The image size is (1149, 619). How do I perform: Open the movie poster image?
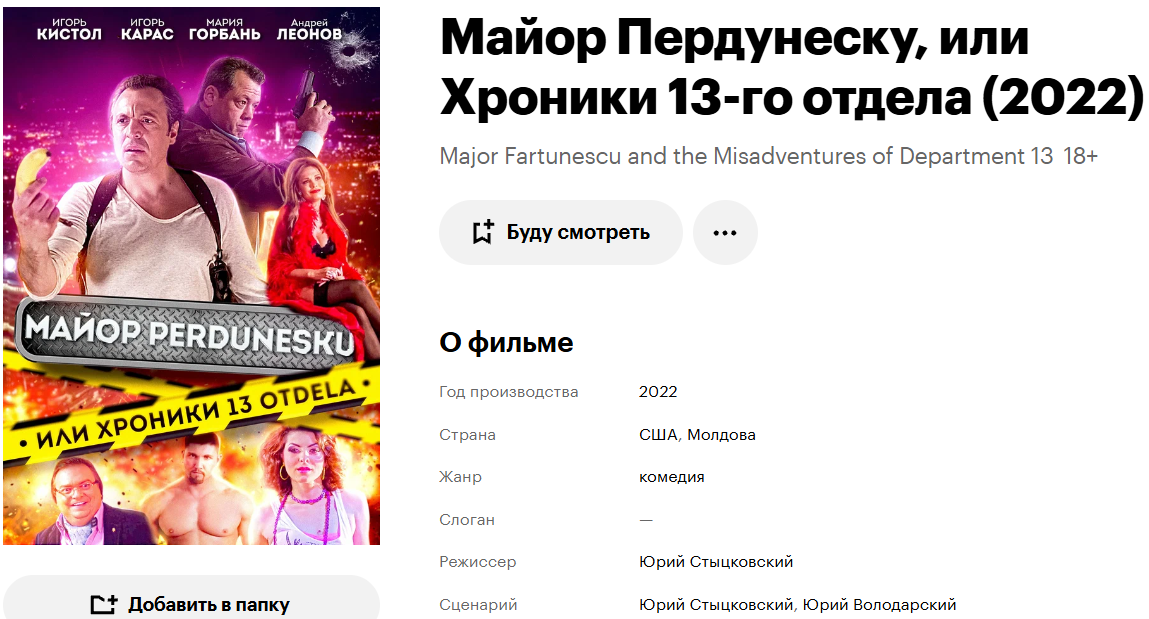(x=191, y=276)
